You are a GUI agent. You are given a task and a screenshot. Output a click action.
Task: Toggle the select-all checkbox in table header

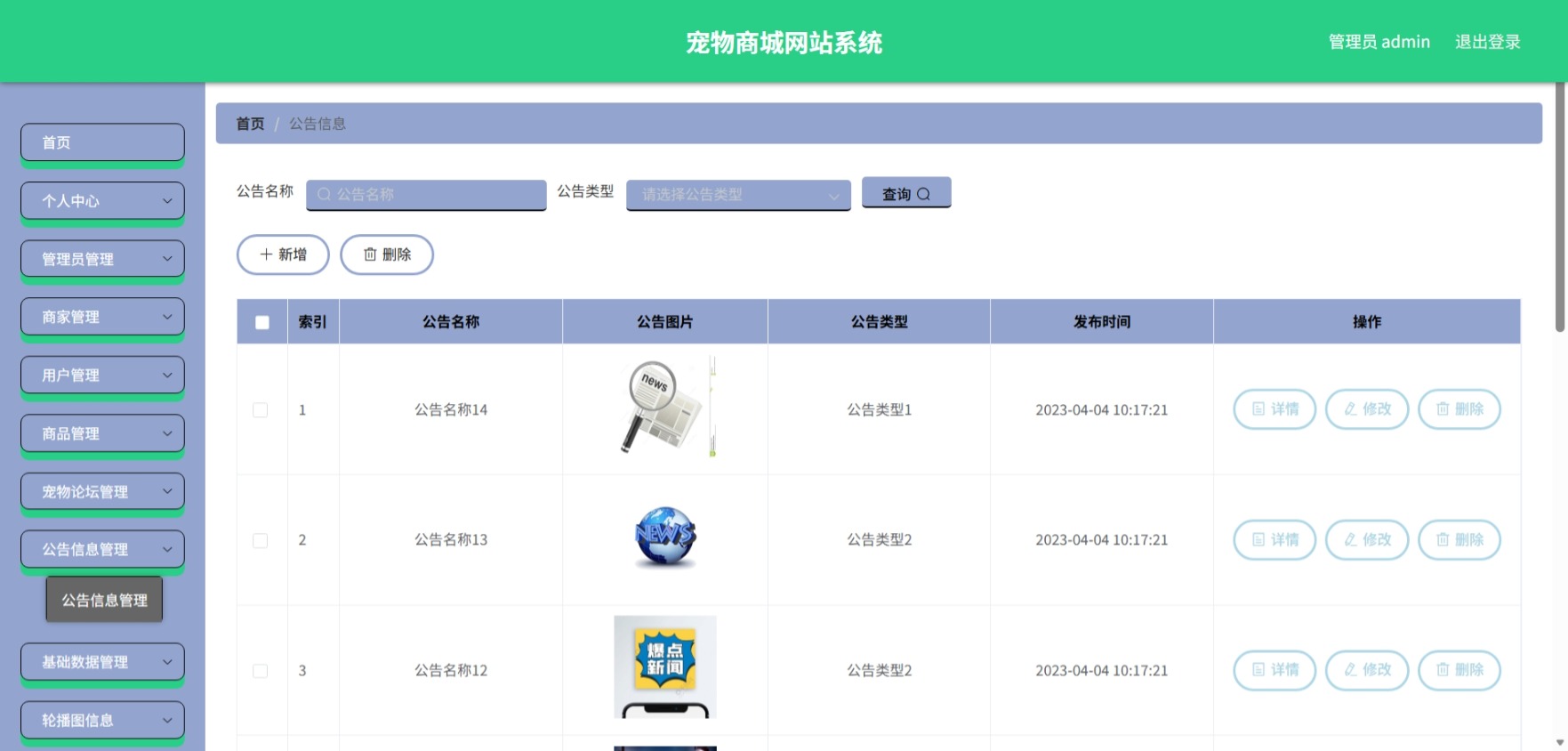262,322
